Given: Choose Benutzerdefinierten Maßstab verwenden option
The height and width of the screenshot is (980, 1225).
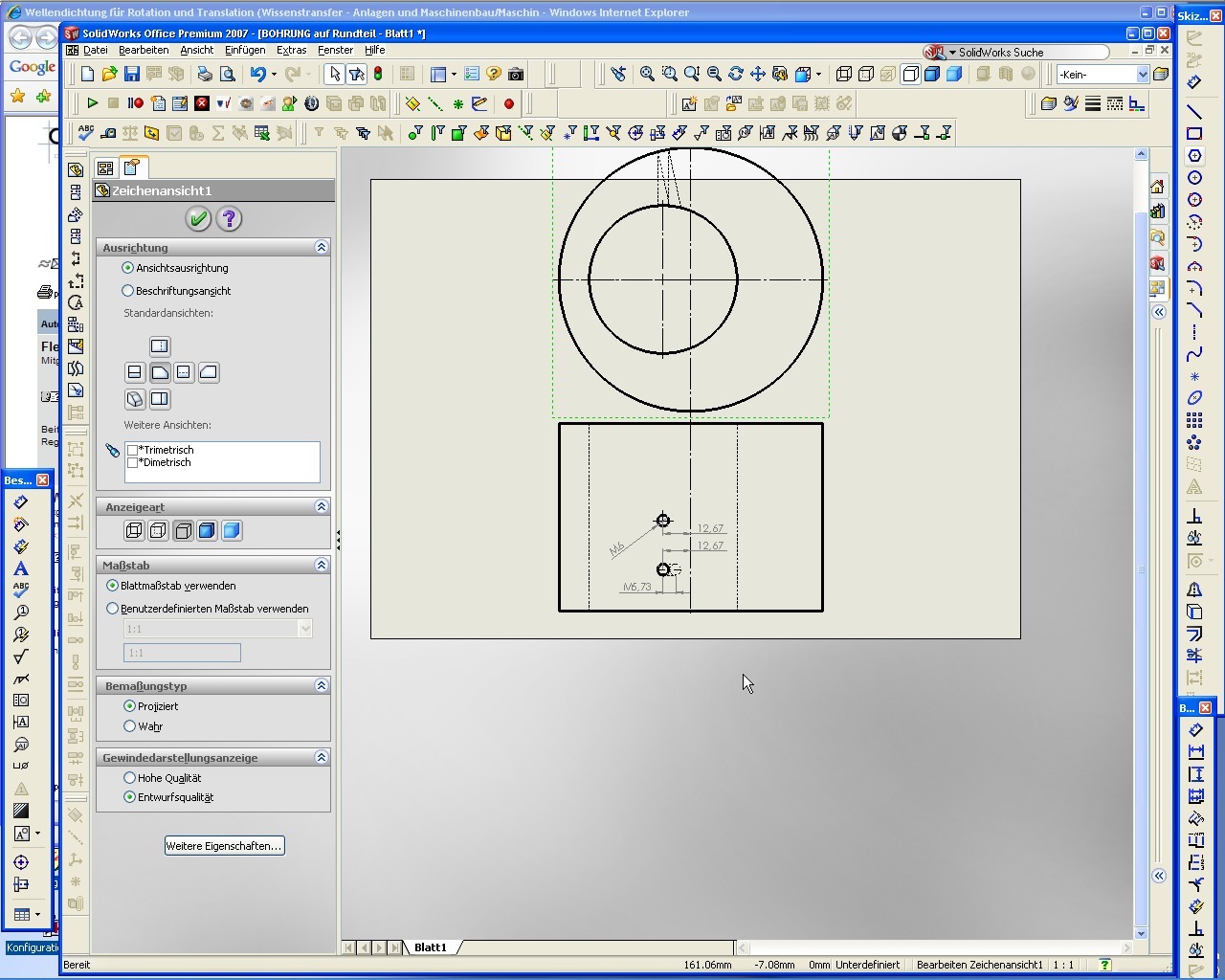Looking at the screenshot, I should [113, 609].
